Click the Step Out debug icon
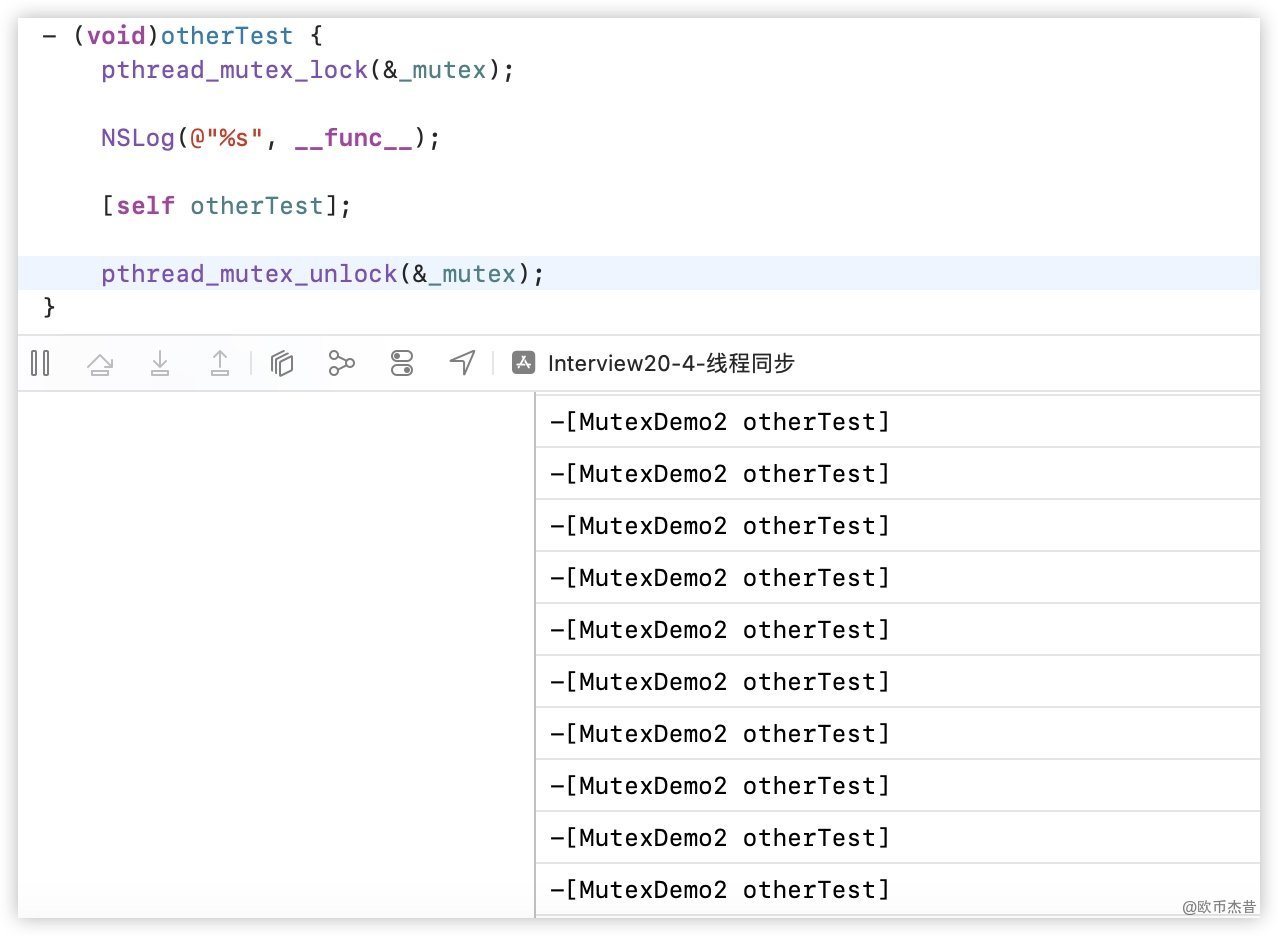The height and width of the screenshot is (936, 1278). pyautogui.click(x=220, y=363)
